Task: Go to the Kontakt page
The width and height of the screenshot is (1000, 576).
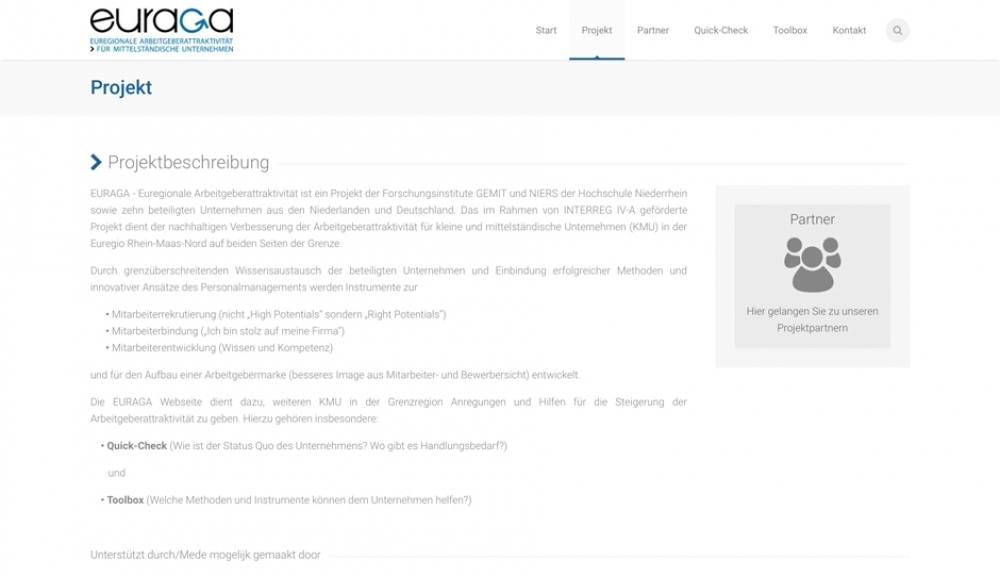Action: [x=849, y=30]
